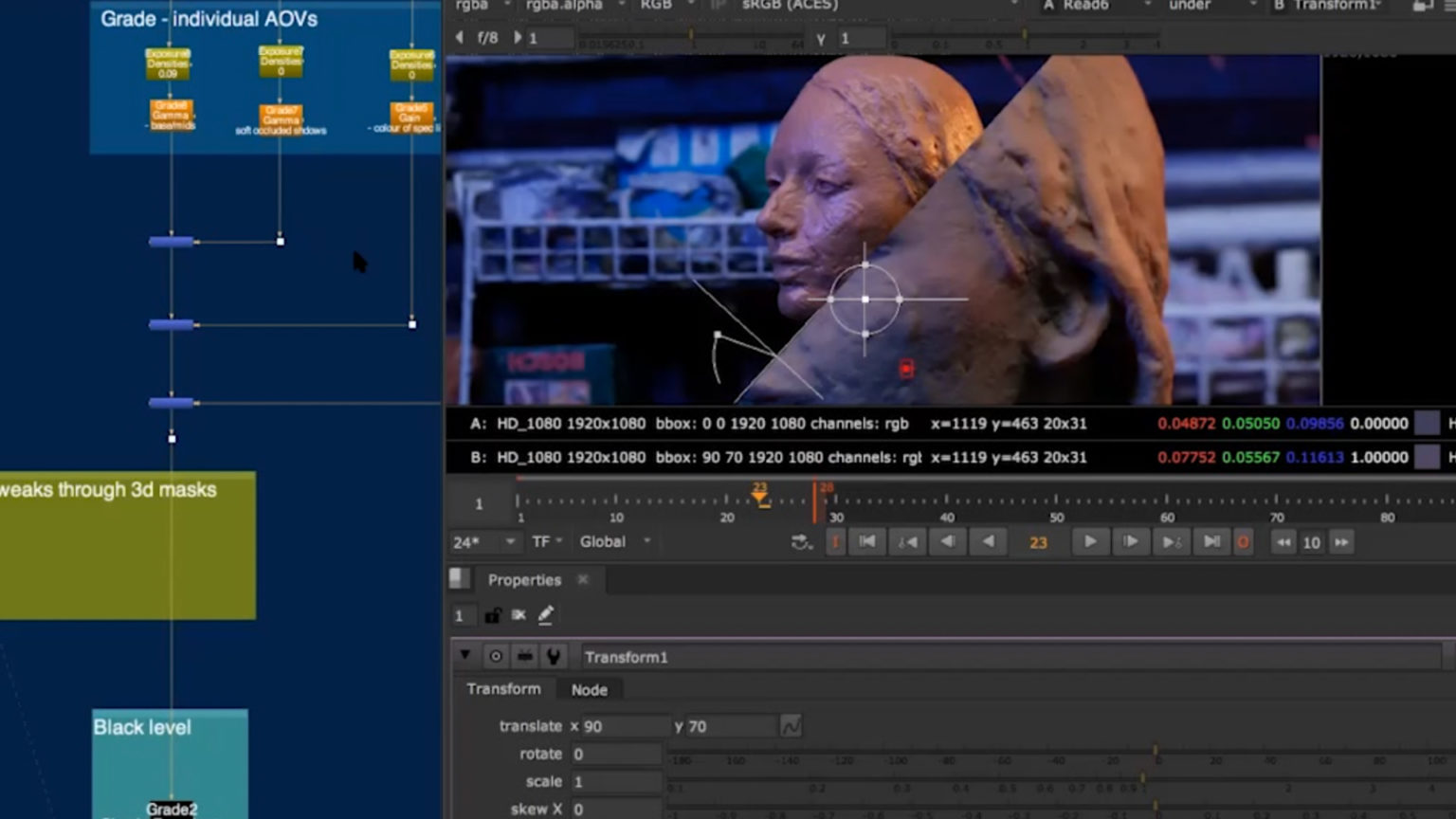Toggle the timeline In point button
1456x819 pixels.
pyautogui.click(x=835, y=542)
